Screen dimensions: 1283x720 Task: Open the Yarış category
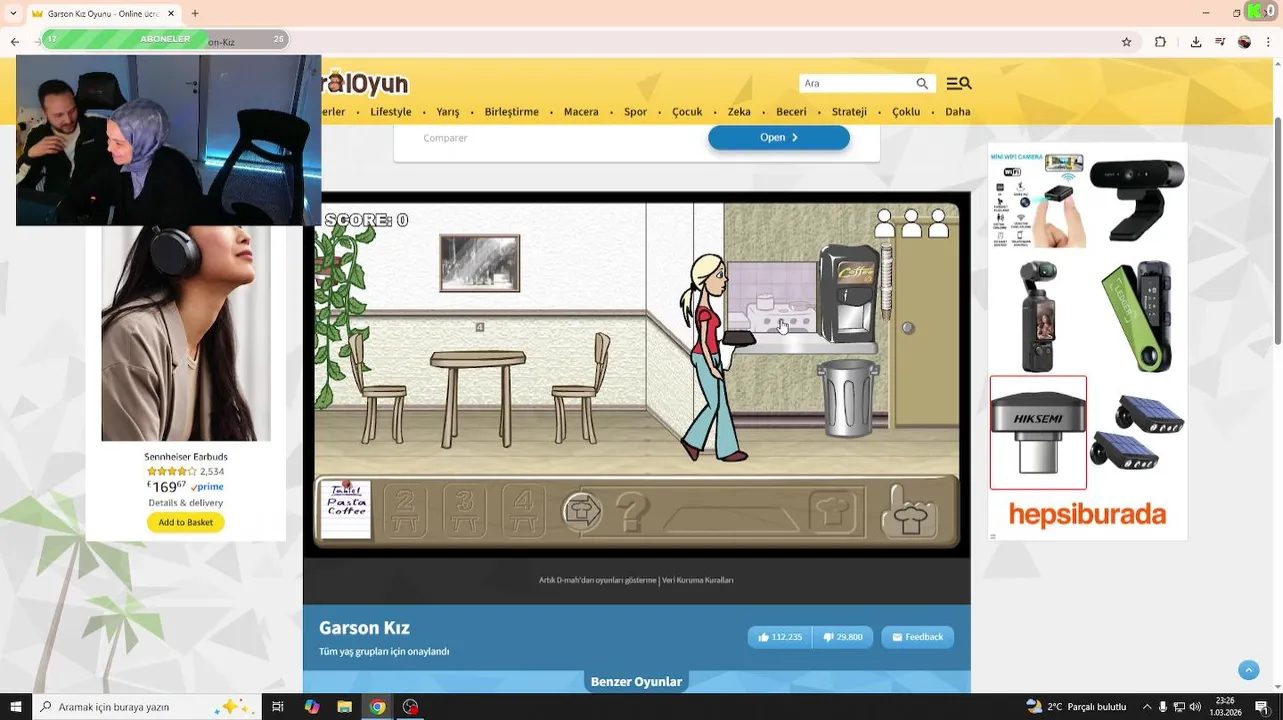click(447, 112)
